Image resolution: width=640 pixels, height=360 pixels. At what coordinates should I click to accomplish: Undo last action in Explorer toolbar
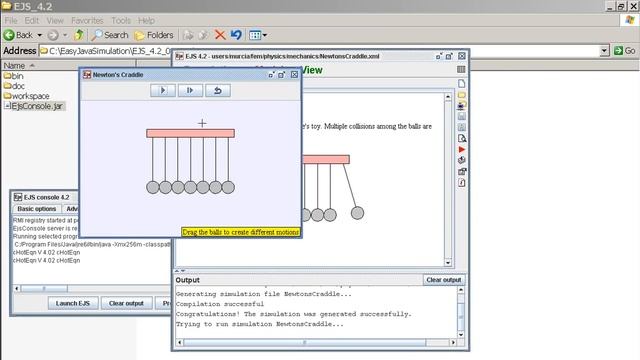pyautogui.click(x=236, y=35)
